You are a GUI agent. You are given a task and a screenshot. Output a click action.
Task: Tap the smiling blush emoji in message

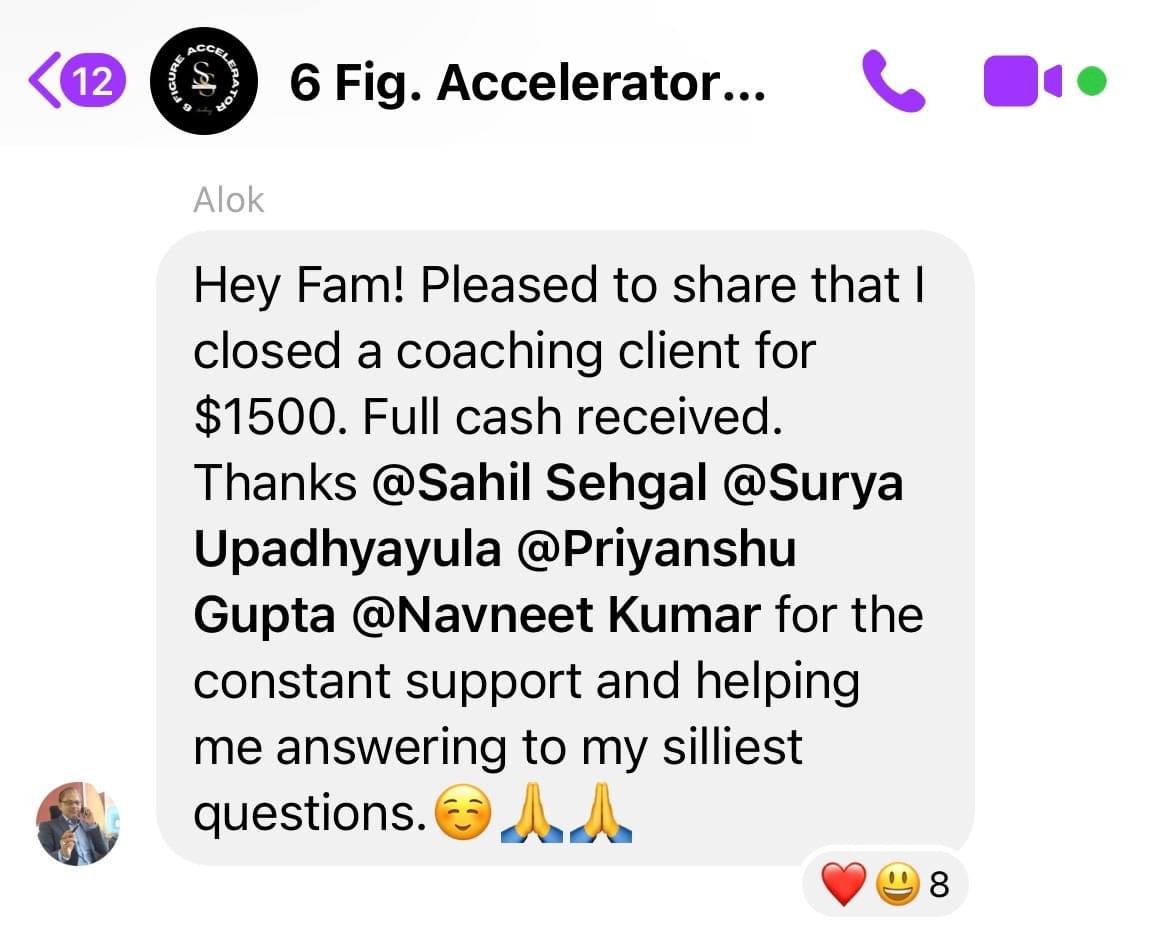(x=463, y=813)
